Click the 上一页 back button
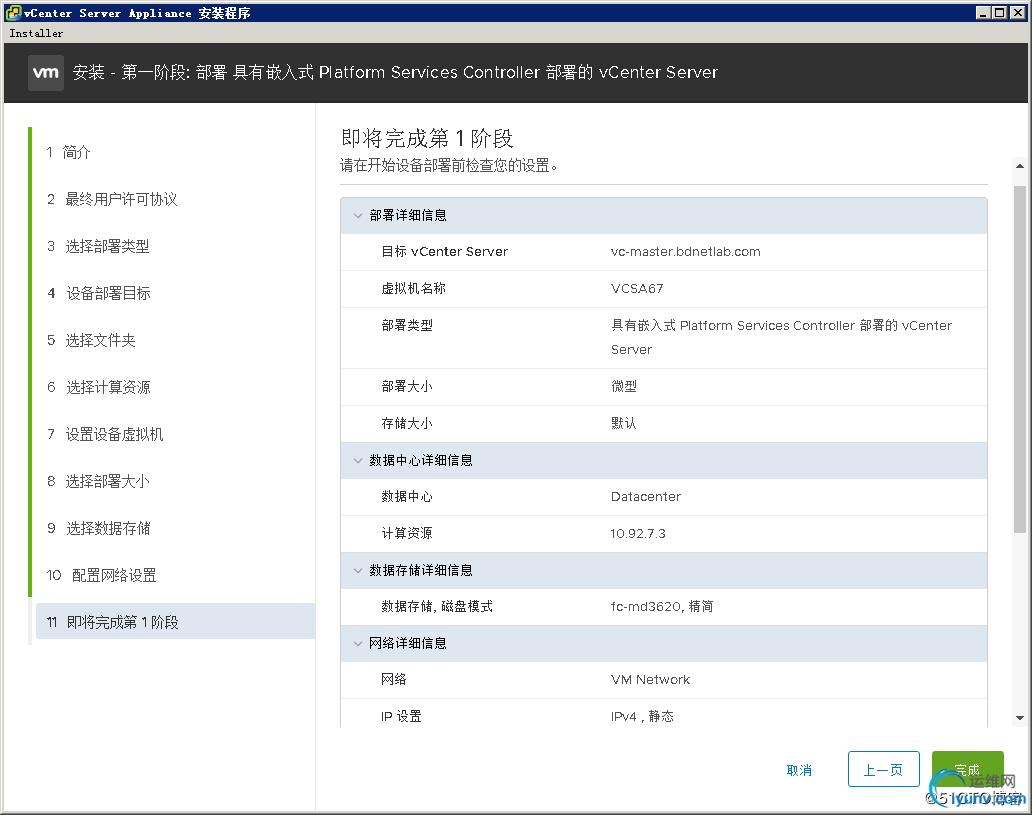Screen dimensions: 1032x815 [883, 769]
